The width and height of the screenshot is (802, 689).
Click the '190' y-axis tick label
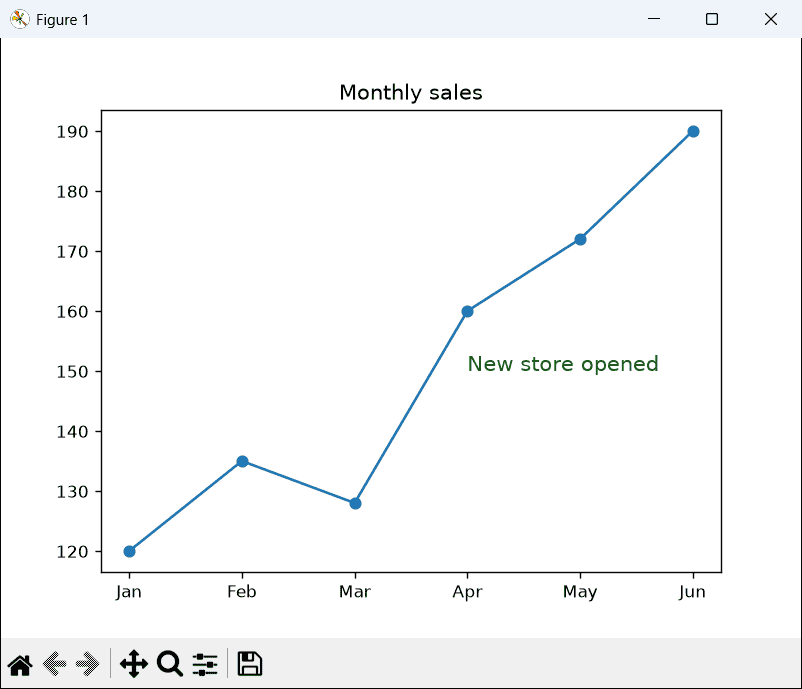[x=72, y=132]
